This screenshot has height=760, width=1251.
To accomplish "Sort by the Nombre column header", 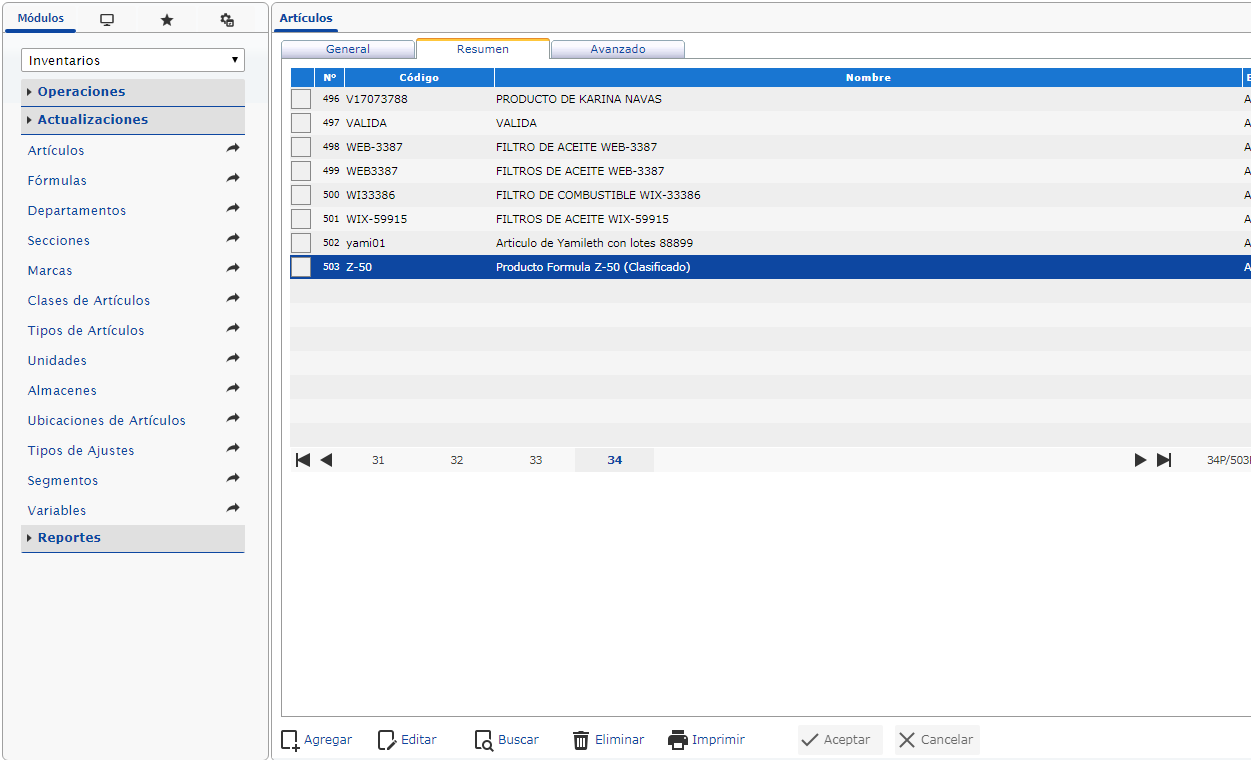I will (868, 77).
